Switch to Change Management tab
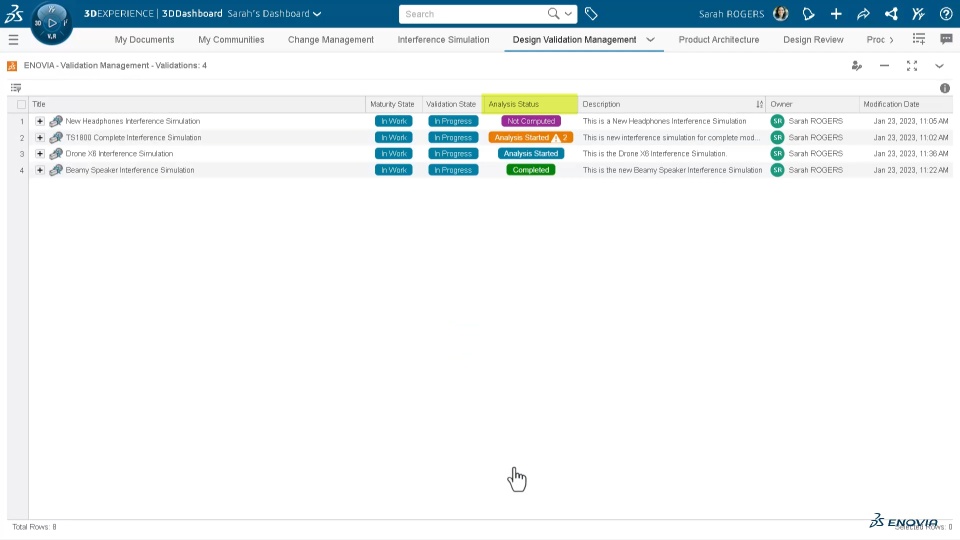Screen dimensions: 960x540 click(331, 40)
